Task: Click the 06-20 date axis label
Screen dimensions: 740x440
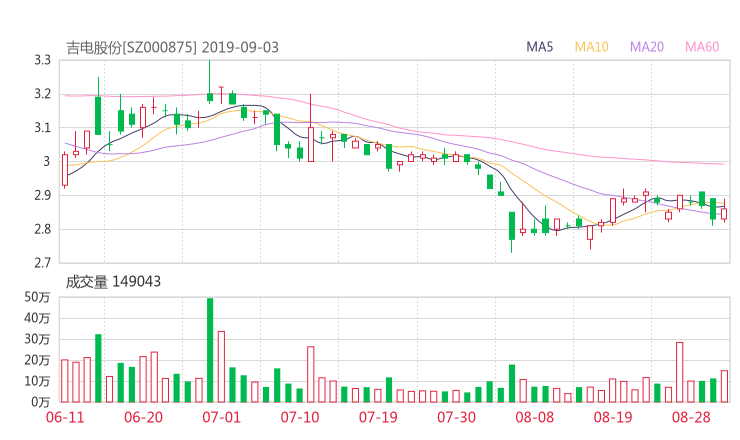Action: [143, 416]
